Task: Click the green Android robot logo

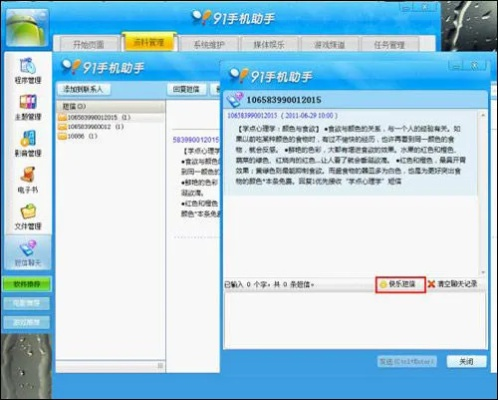Action: pyautogui.click(x=27, y=28)
